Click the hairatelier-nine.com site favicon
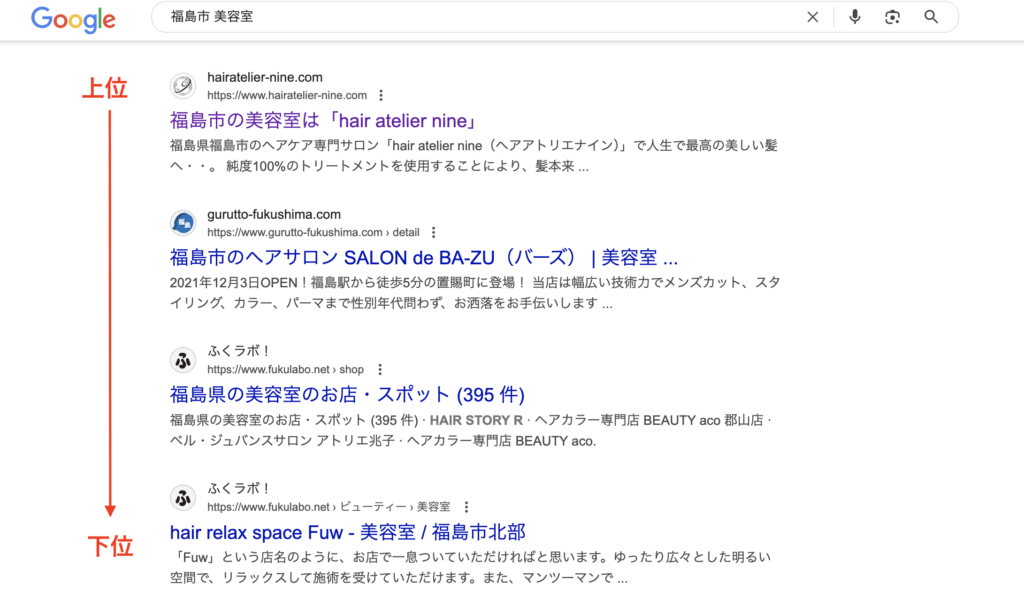 [x=183, y=86]
